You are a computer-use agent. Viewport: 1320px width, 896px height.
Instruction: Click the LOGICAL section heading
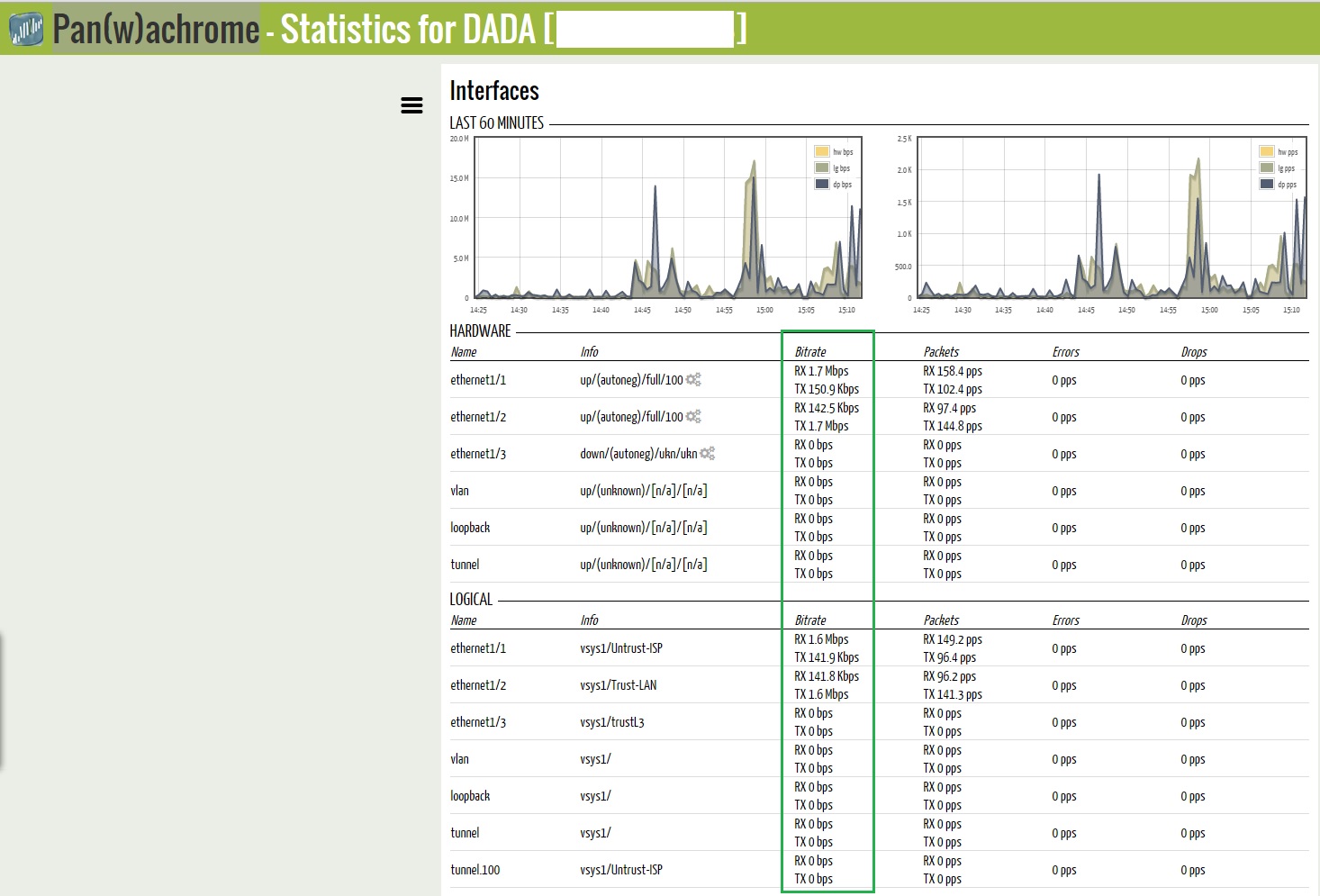tap(471, 599)
